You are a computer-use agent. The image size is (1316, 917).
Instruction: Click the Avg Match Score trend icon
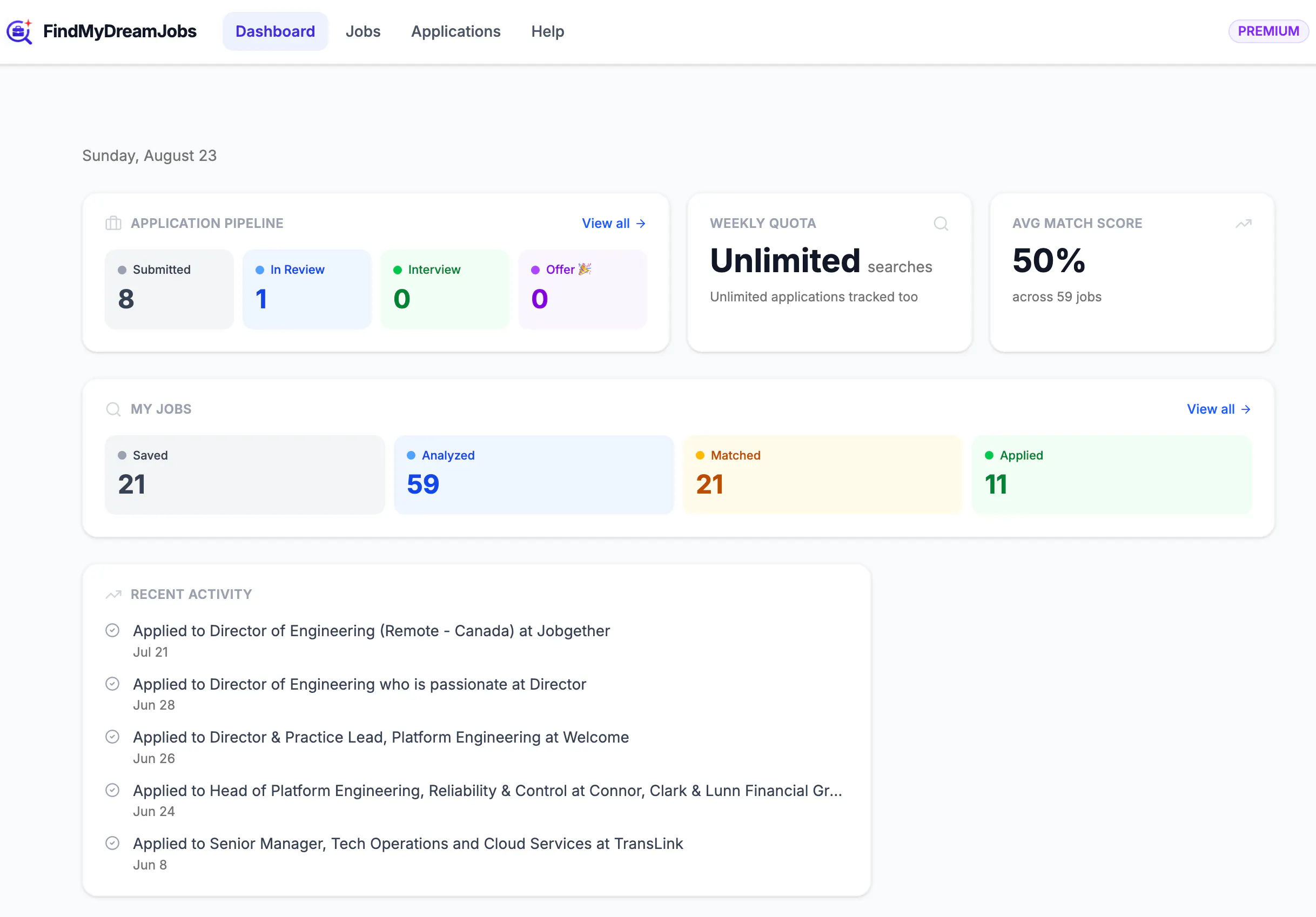pos(1243,223)
